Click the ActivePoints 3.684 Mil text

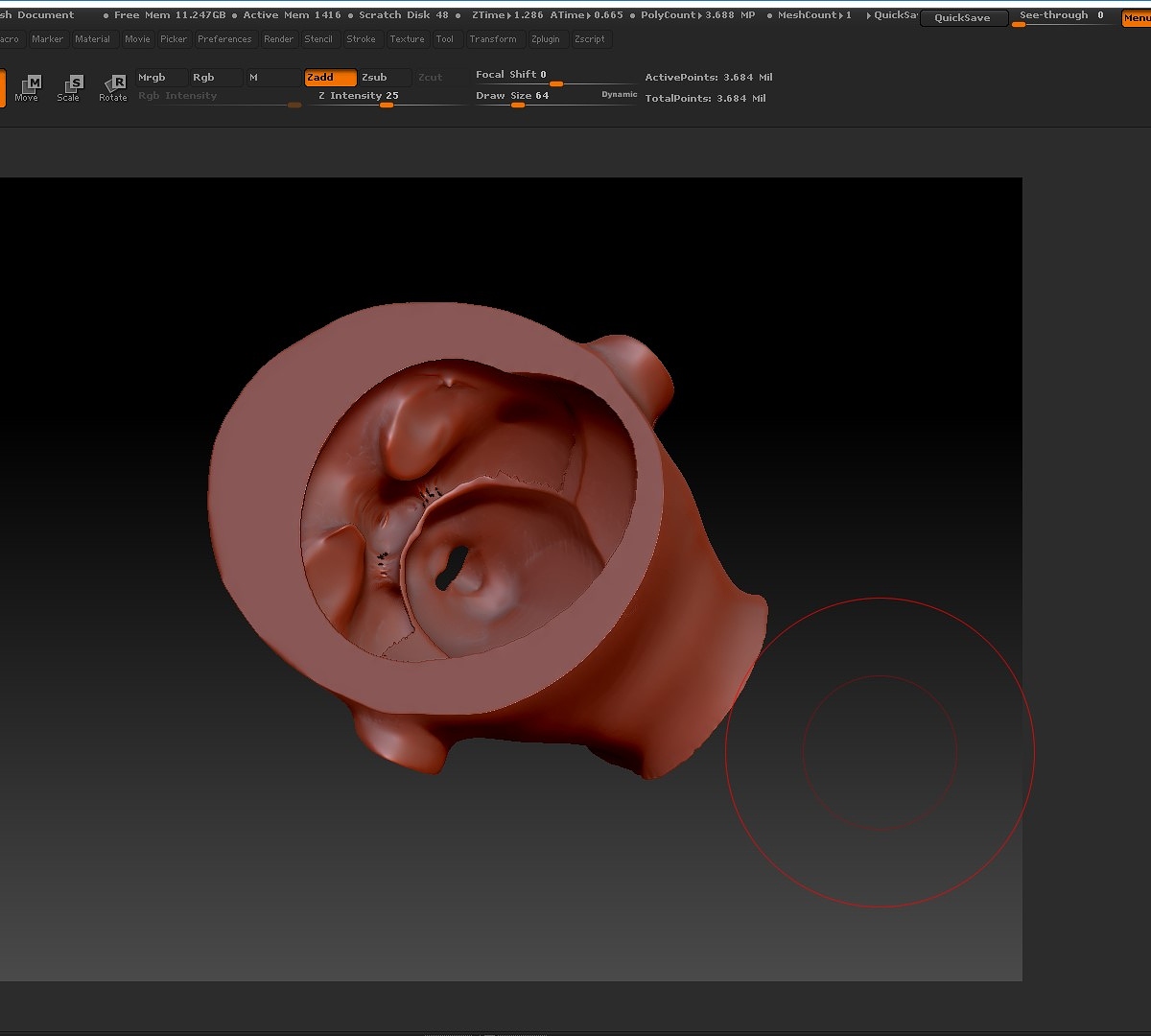[x=709, y=78]
